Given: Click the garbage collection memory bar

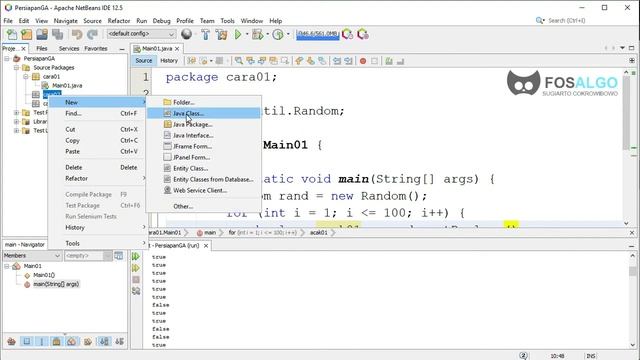Looking at the screenshot, I should pos(318,35).
